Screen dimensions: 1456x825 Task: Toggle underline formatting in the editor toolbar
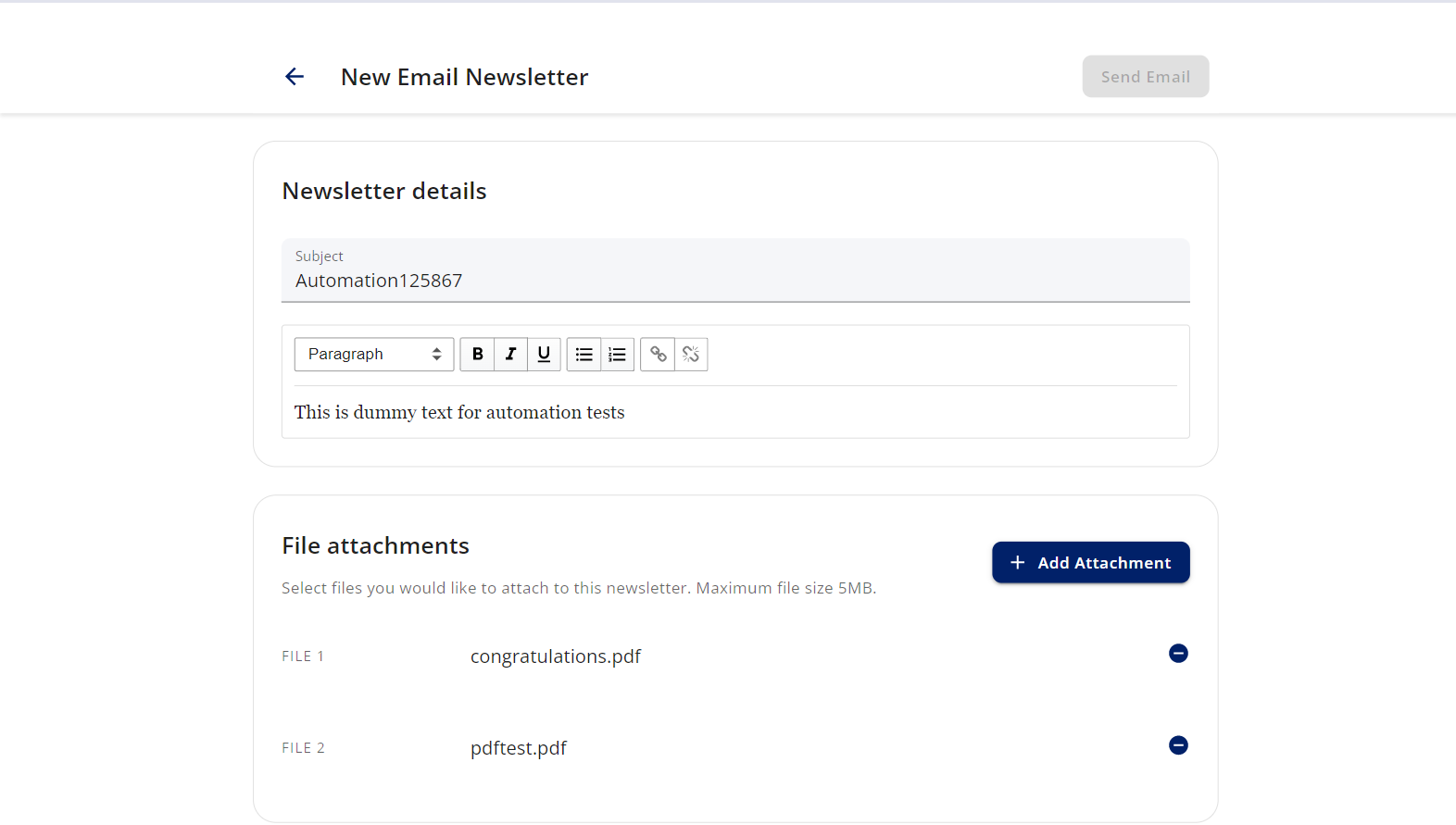[x=544, y=354]
